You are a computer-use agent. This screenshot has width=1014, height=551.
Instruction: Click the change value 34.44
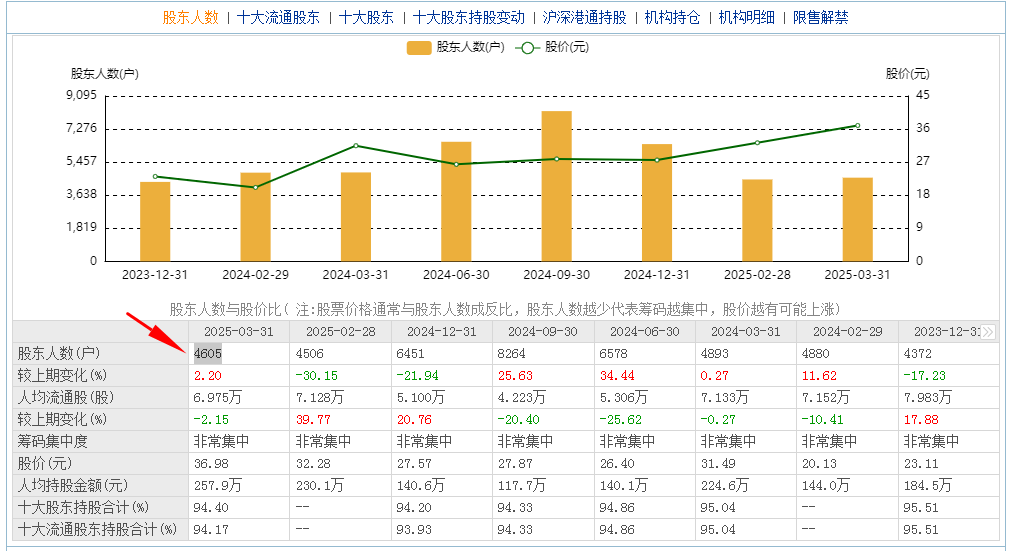[x=617, y=376]
